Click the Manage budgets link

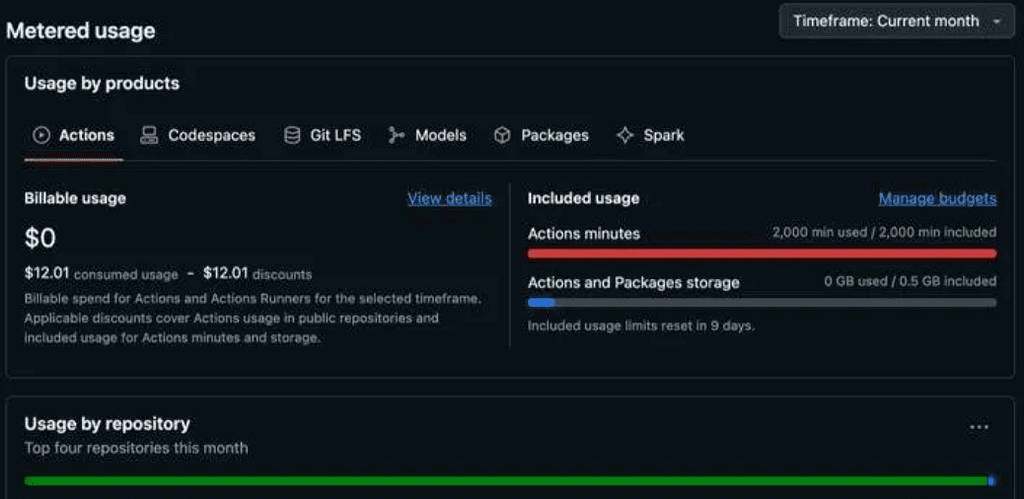pos(937,198)
